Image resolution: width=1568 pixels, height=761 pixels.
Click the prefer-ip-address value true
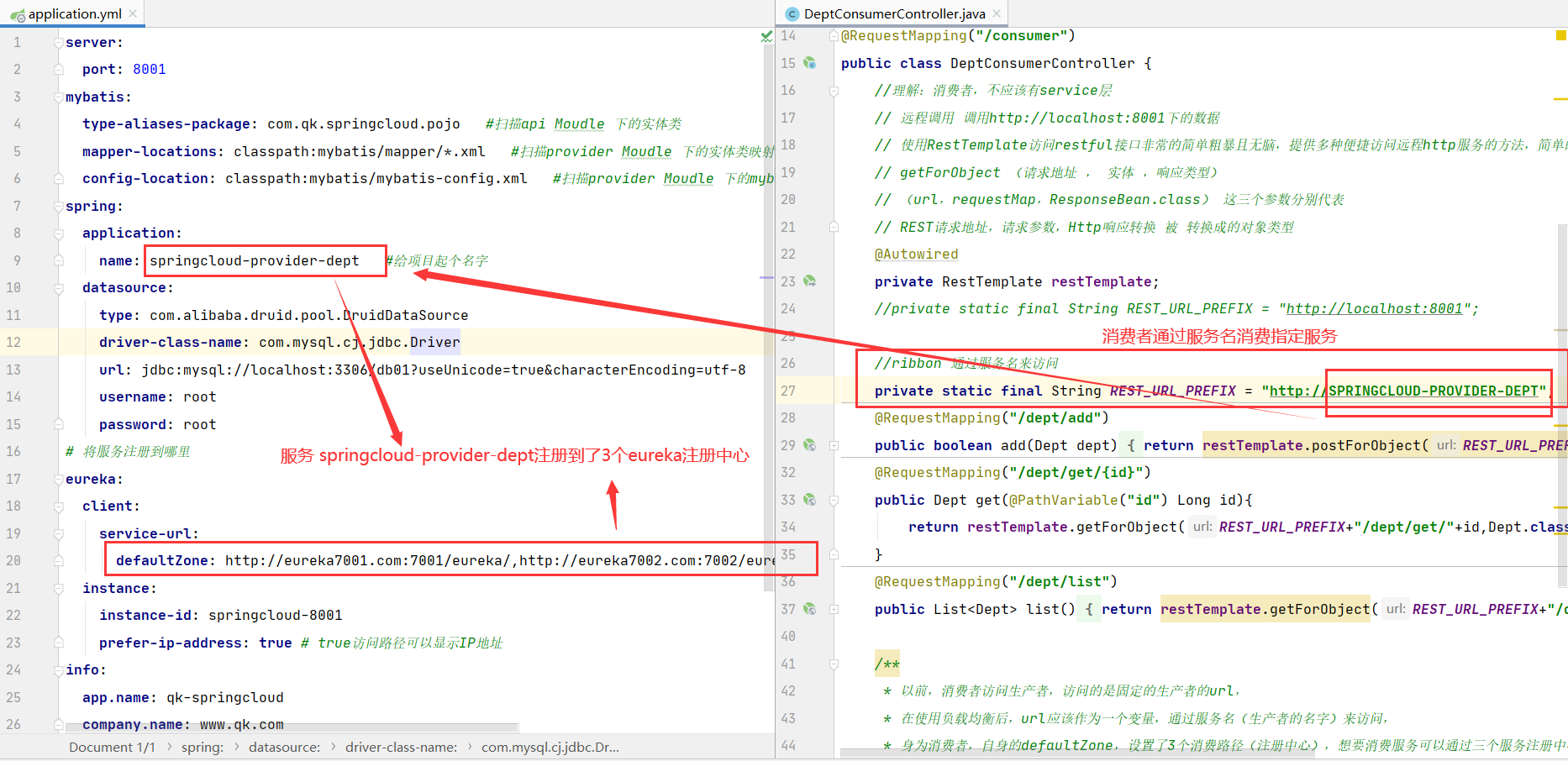[x=276, y=643]
